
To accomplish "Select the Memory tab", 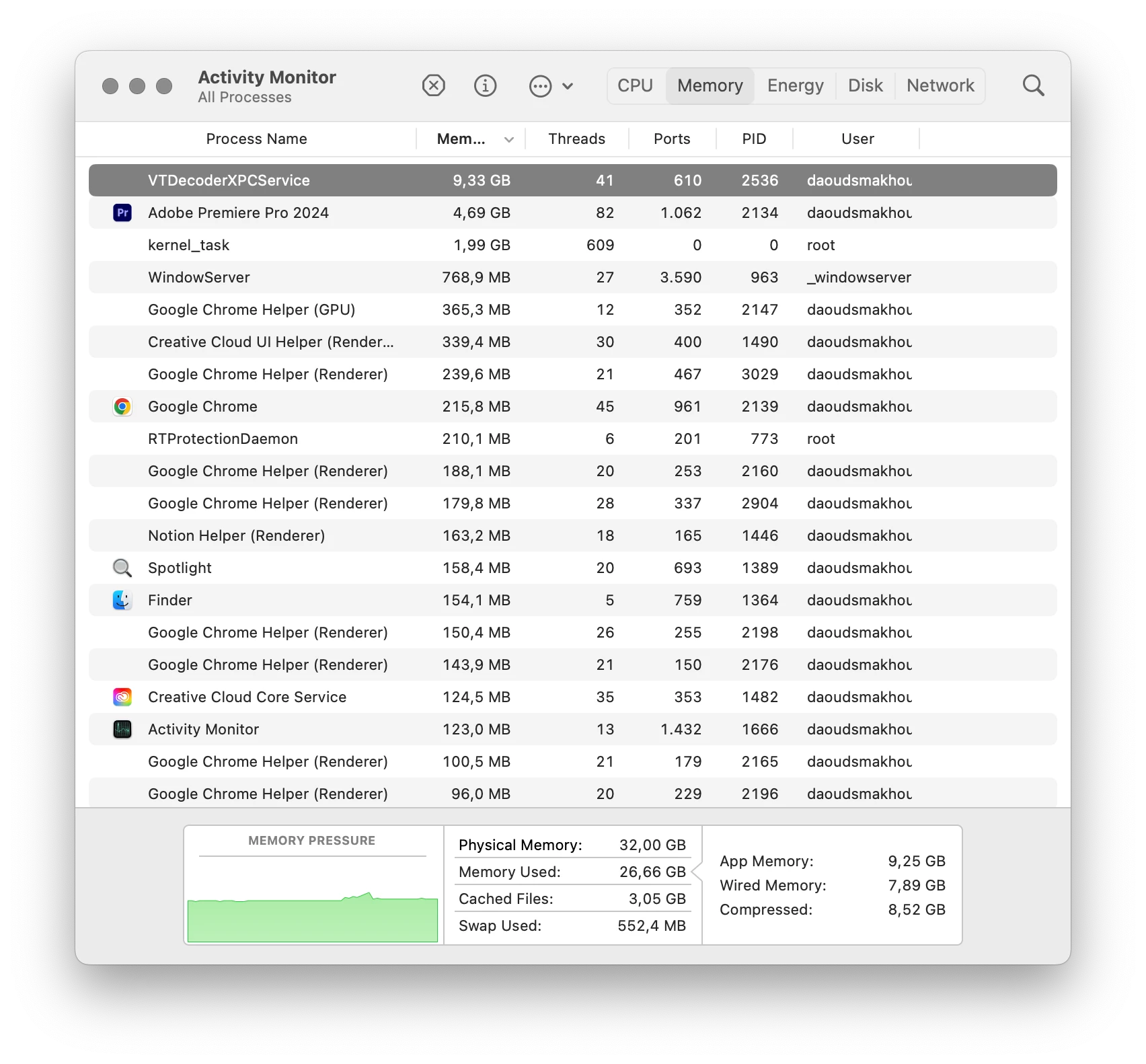I will [710, 86].
